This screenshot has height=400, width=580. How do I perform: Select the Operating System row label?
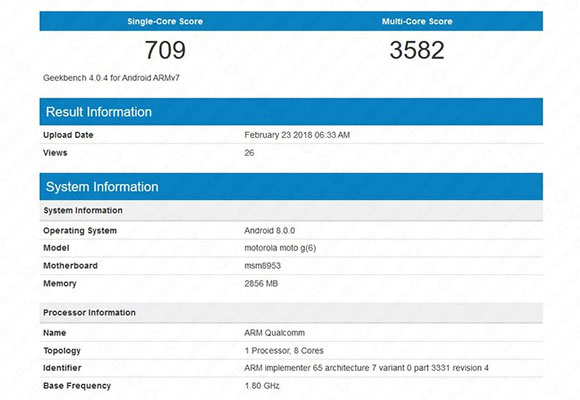pyautogui.click(x=80, y=231)
